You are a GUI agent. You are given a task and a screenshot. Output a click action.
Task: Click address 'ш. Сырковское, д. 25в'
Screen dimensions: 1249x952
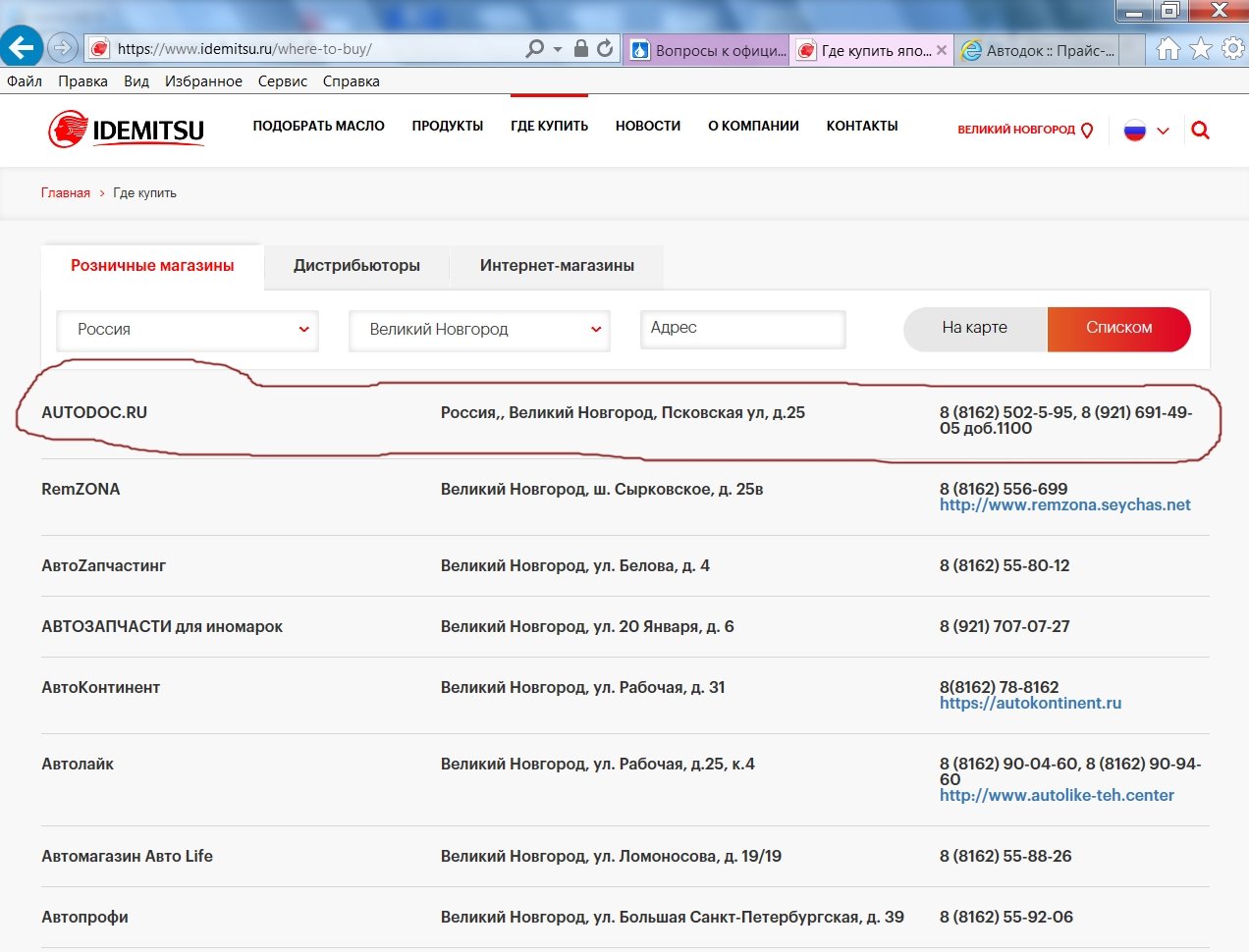pyautogui.click(x=678, y=489)
